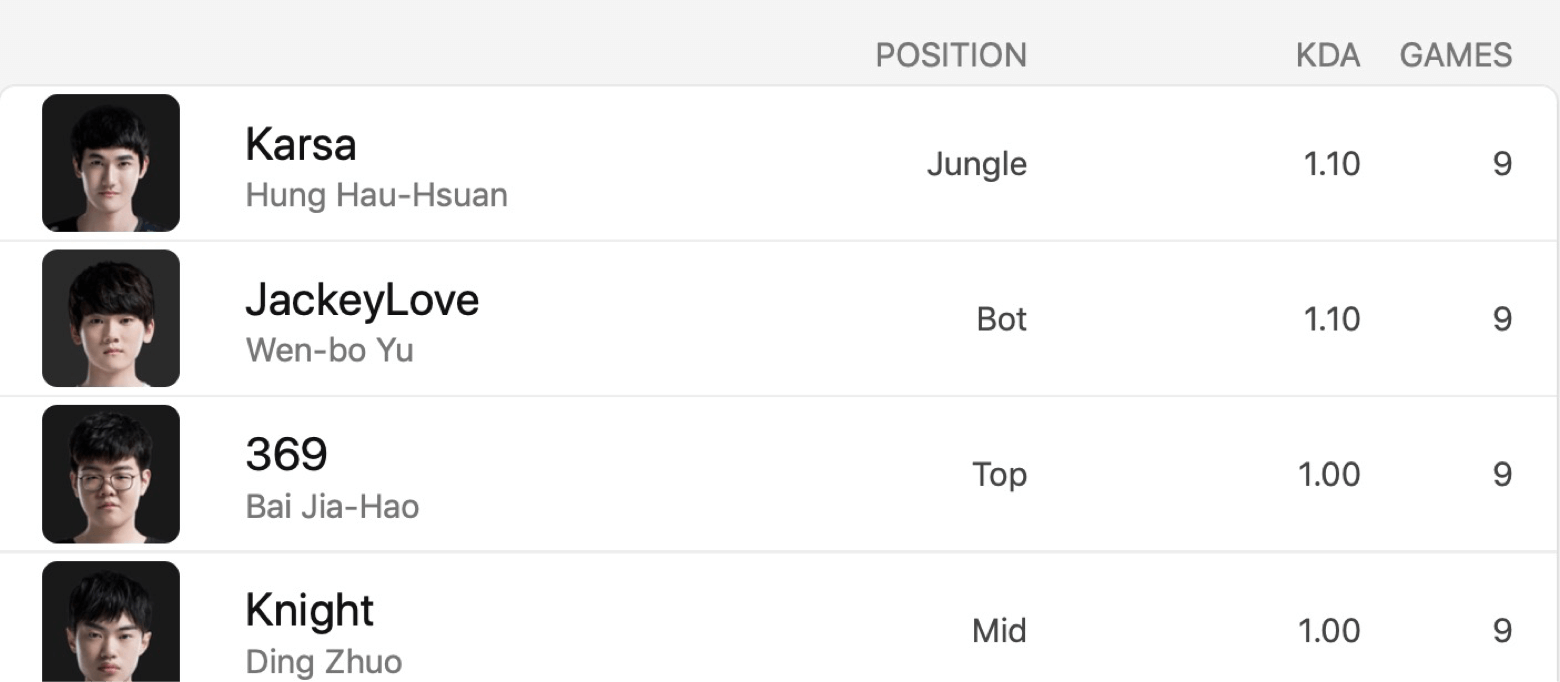Open the Knight player name link
This screenshot has width=1560, height=682.
coord(309,611)
